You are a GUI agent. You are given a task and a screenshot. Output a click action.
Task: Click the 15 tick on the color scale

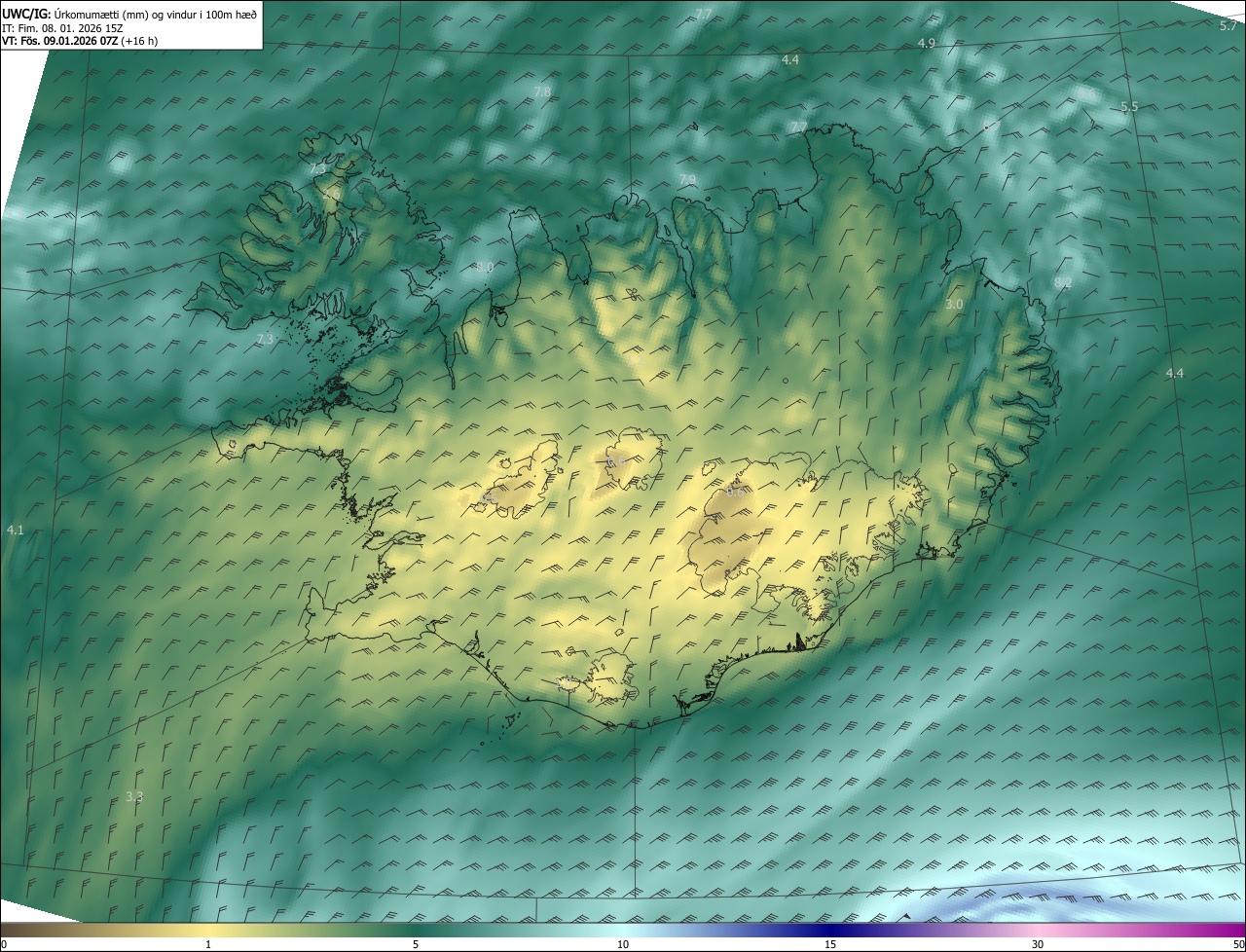[830, 945]
